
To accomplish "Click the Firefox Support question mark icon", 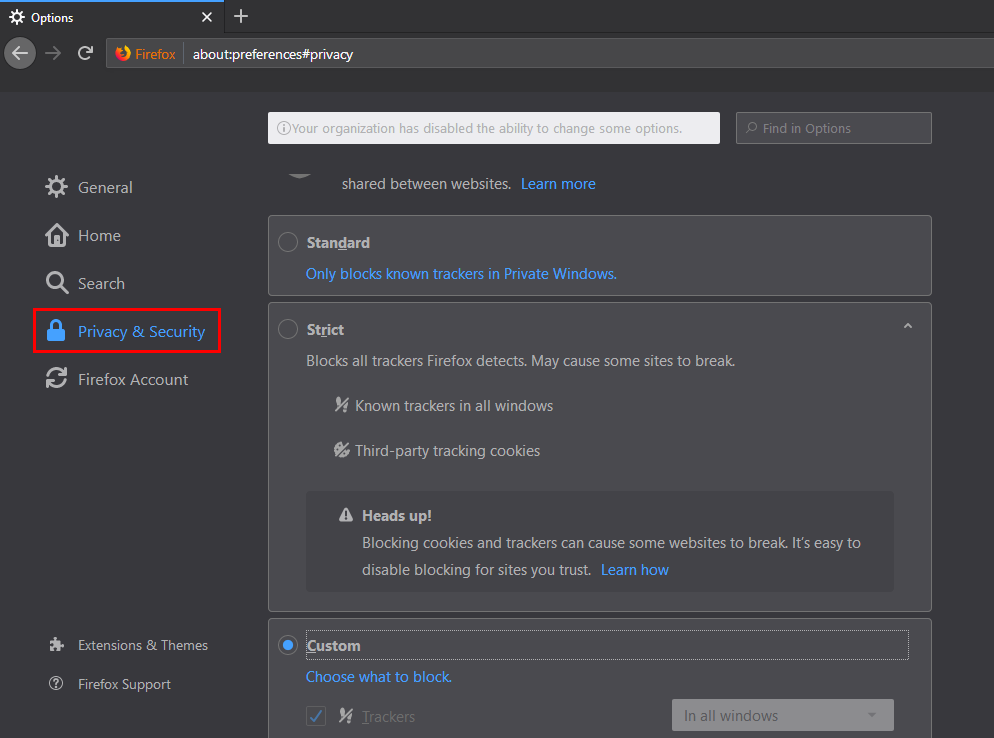I will point(56,683).
